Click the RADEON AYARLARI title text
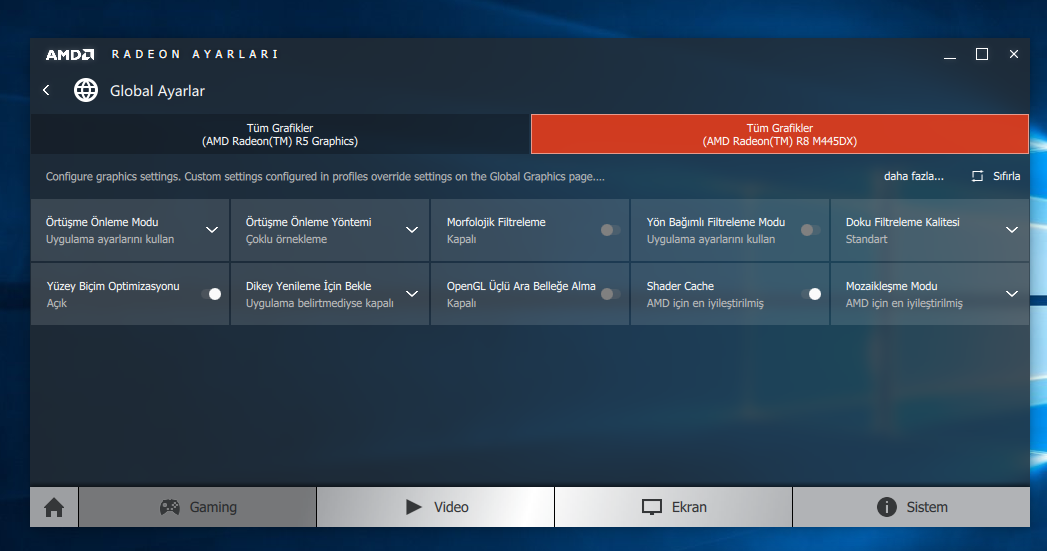The image size is (1047, 551). pos(195,54)
